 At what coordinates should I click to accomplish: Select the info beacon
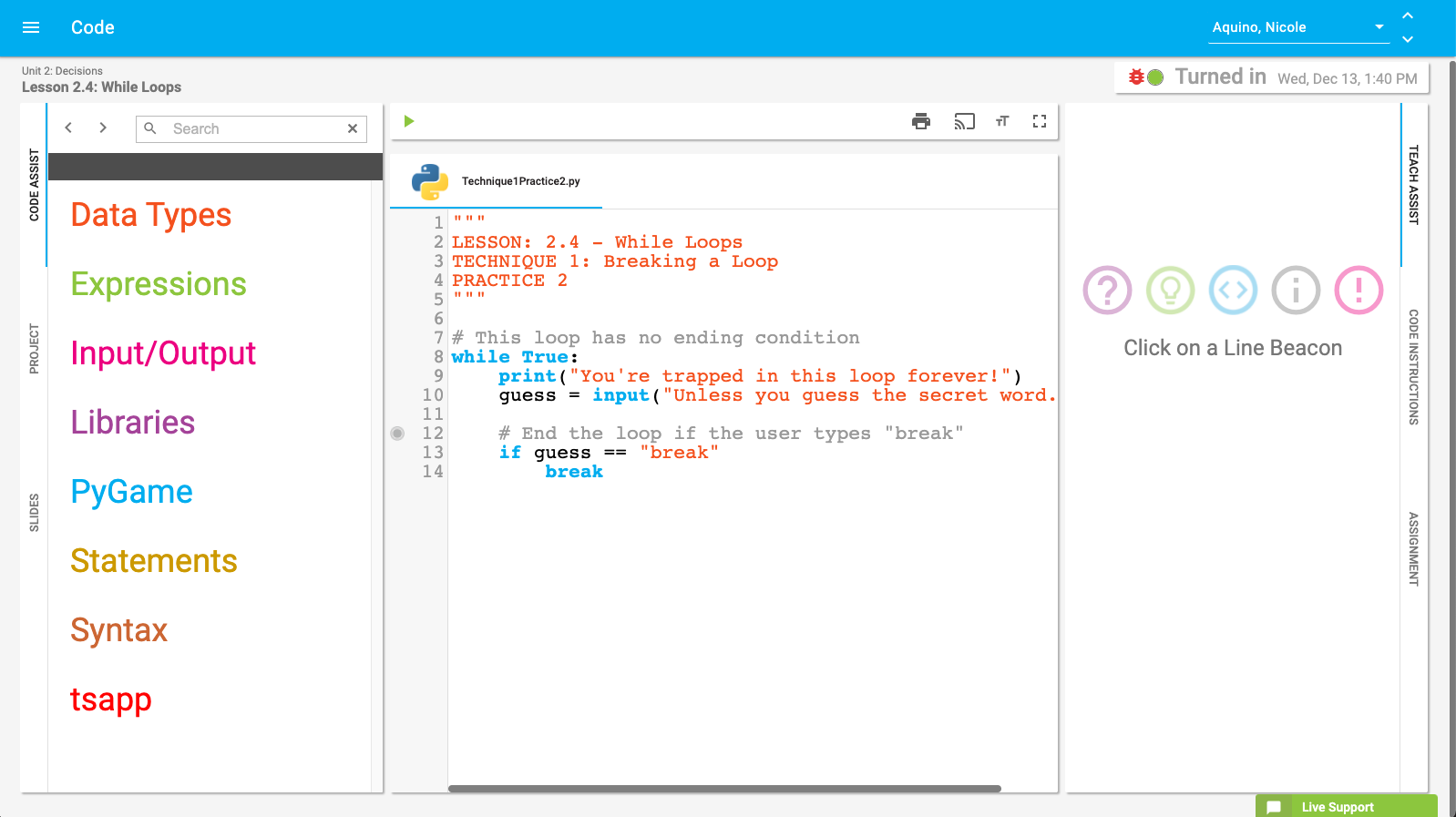click(x=1296, y=291)
